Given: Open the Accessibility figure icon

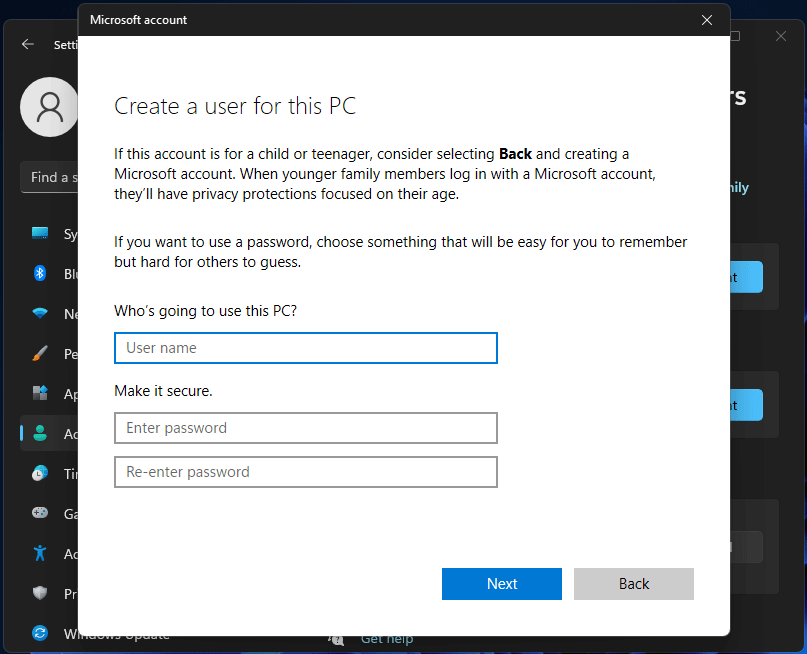Looking at the screenshot, I should pyautogui.click(x=40, y=553).
